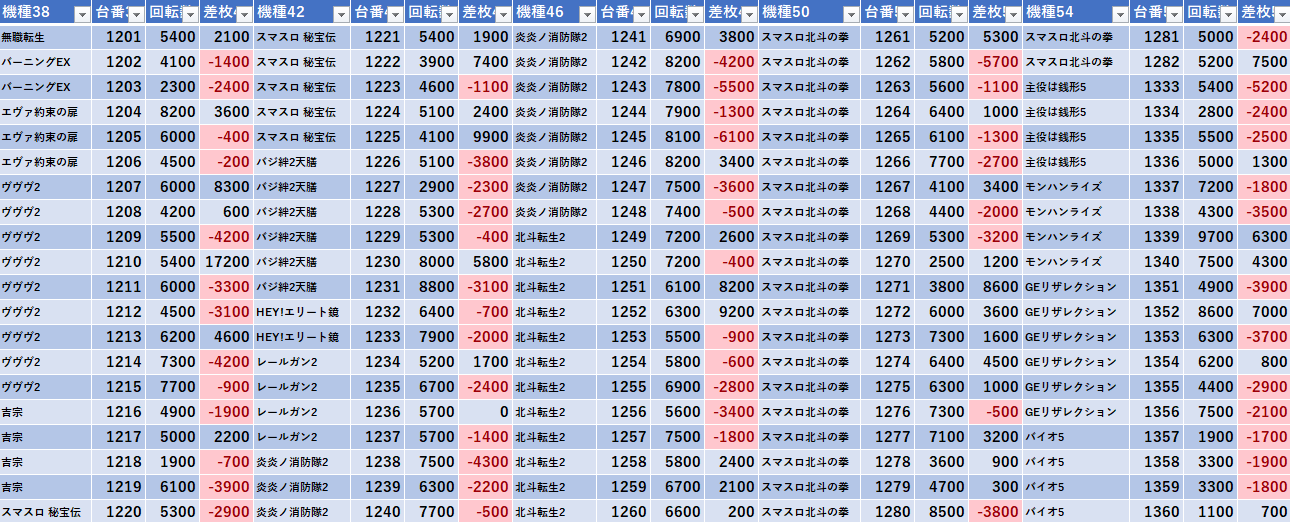Image resolution: width=1290 pixels, height=522 pixels.
Task: Click the 7000 value in row 1352
Action: [x=1264, y=312]
